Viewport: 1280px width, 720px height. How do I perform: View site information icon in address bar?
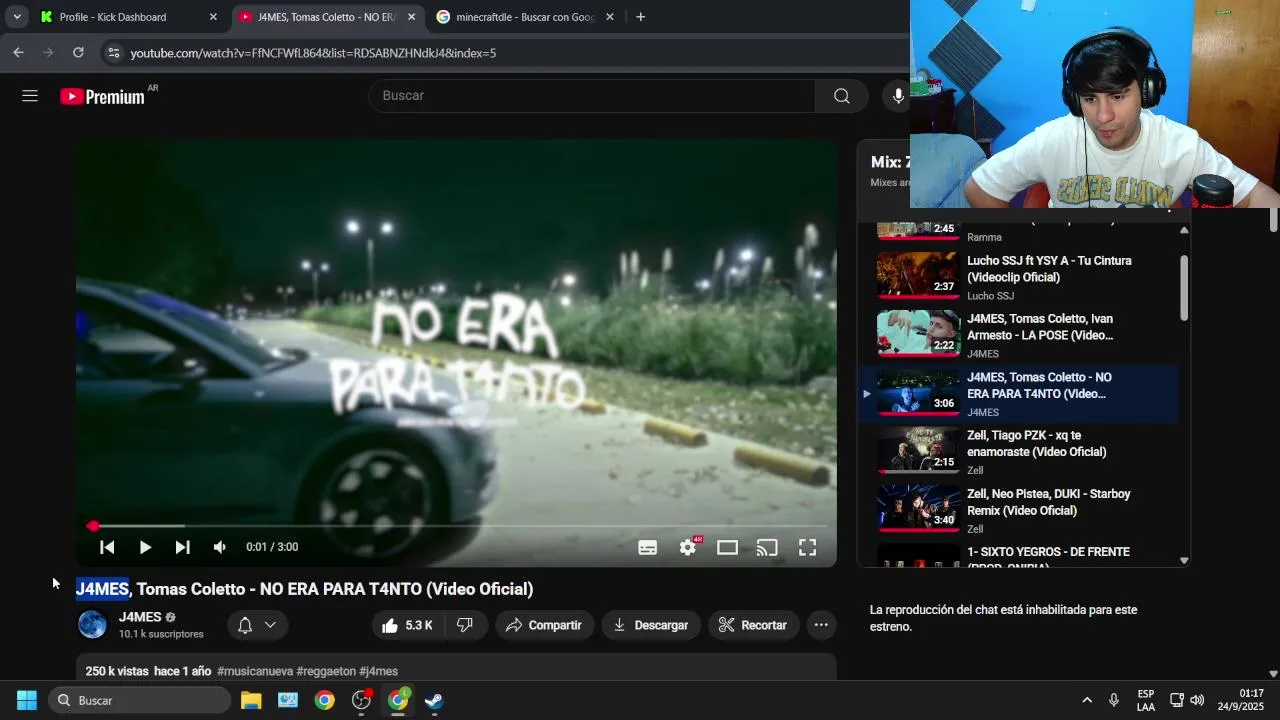113,52
